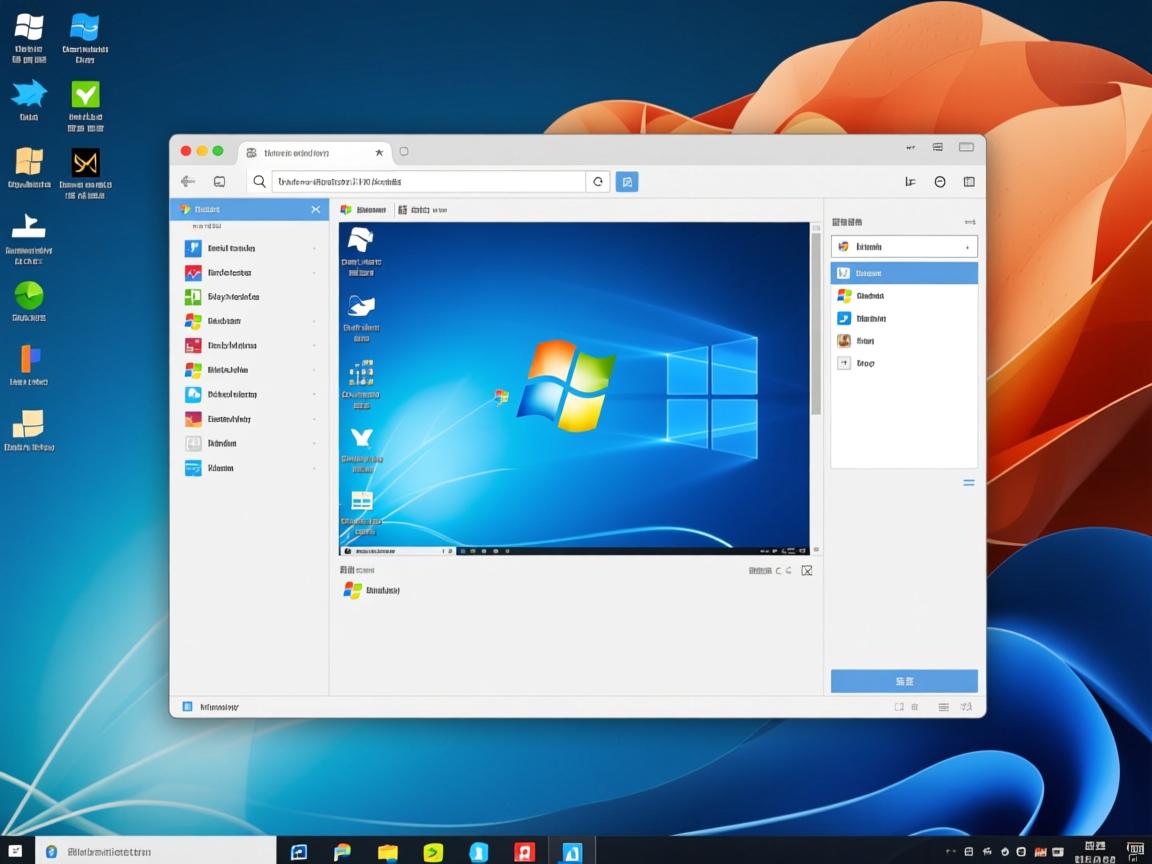The height and width of the screenshot is (864, 1152).
Task: Select the highlighted first option in the right panel list
Action: 903,272
